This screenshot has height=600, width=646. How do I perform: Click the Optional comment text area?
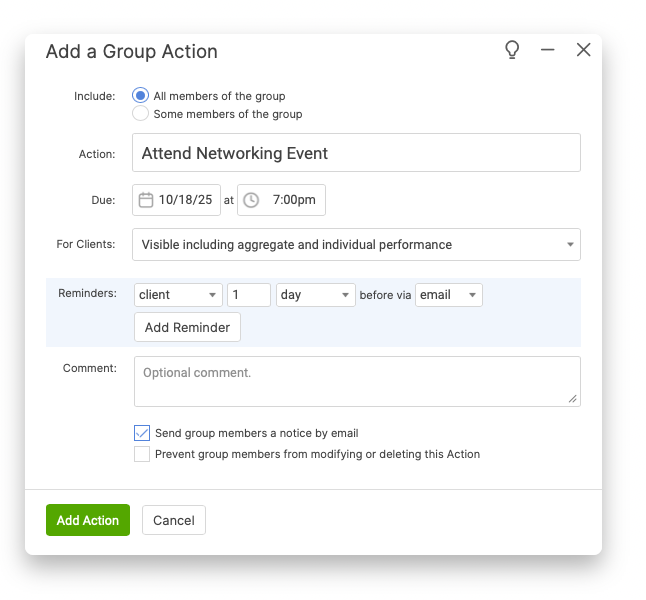coord(357,381)
